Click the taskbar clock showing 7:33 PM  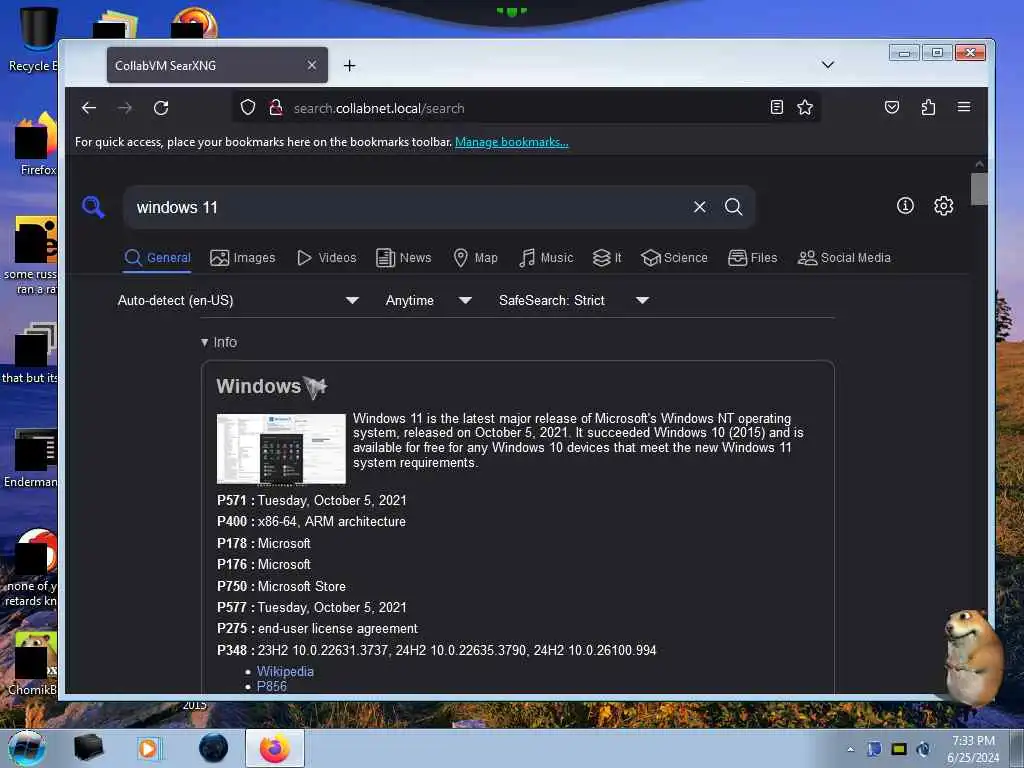pyautogui.click(x=973, y=749)
